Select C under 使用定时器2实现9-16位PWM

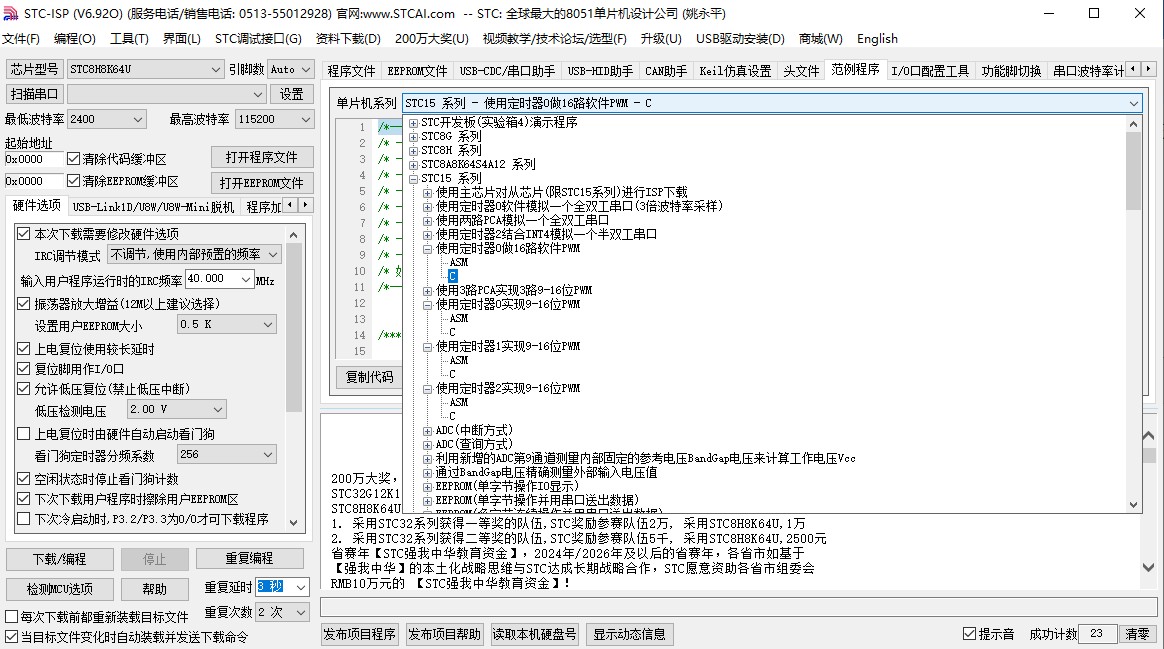[452, 417]
